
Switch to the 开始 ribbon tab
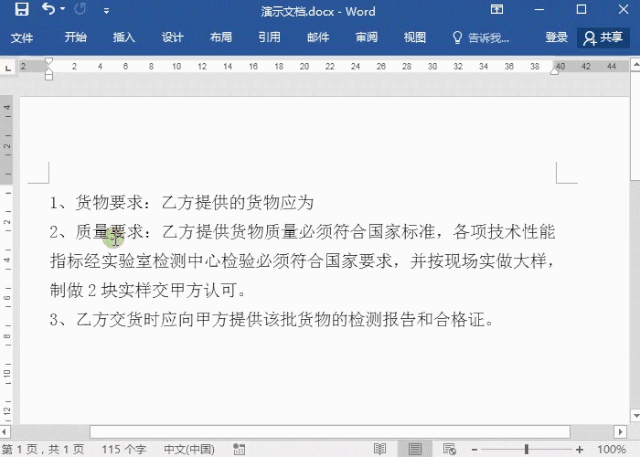coord(76,38)
